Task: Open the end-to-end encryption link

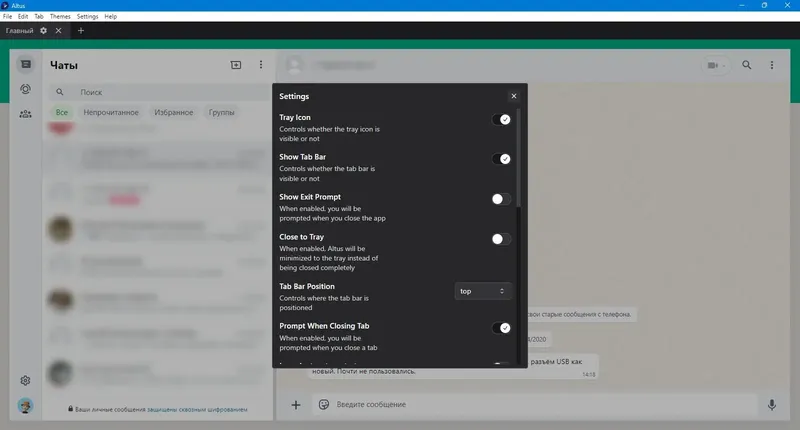Action: pos(197,410)
